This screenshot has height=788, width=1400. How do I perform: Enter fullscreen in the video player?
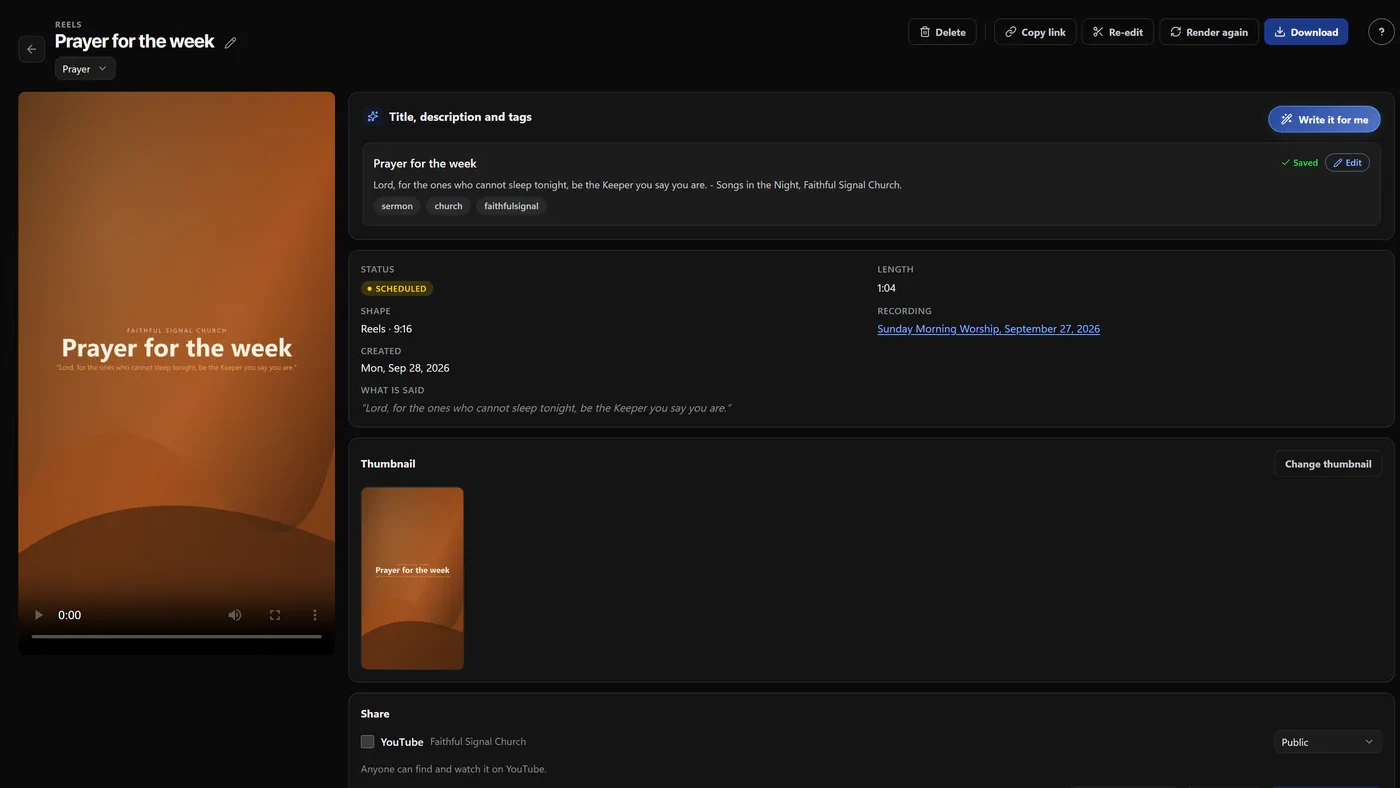point(275,615)
